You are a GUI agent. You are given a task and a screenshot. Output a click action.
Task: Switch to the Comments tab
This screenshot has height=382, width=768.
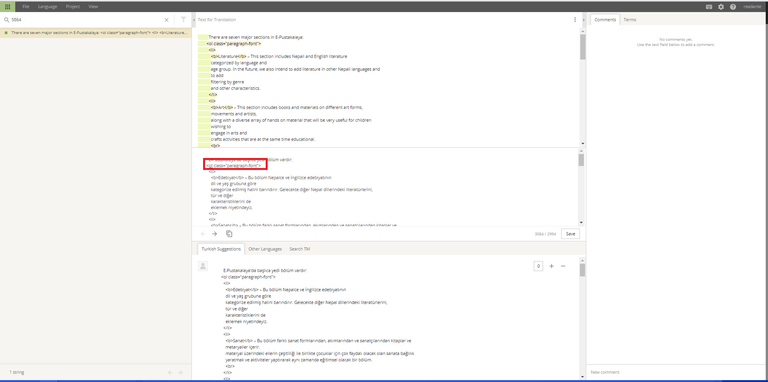pos(605,20)
